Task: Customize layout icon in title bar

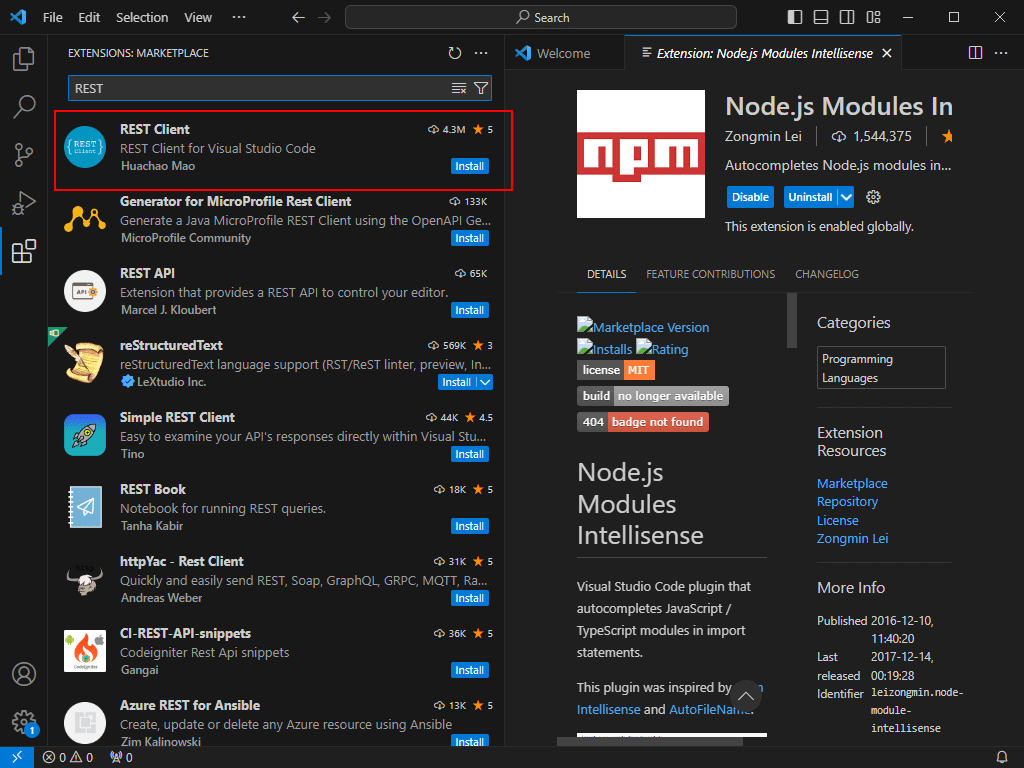Action: tap(873, 17)
